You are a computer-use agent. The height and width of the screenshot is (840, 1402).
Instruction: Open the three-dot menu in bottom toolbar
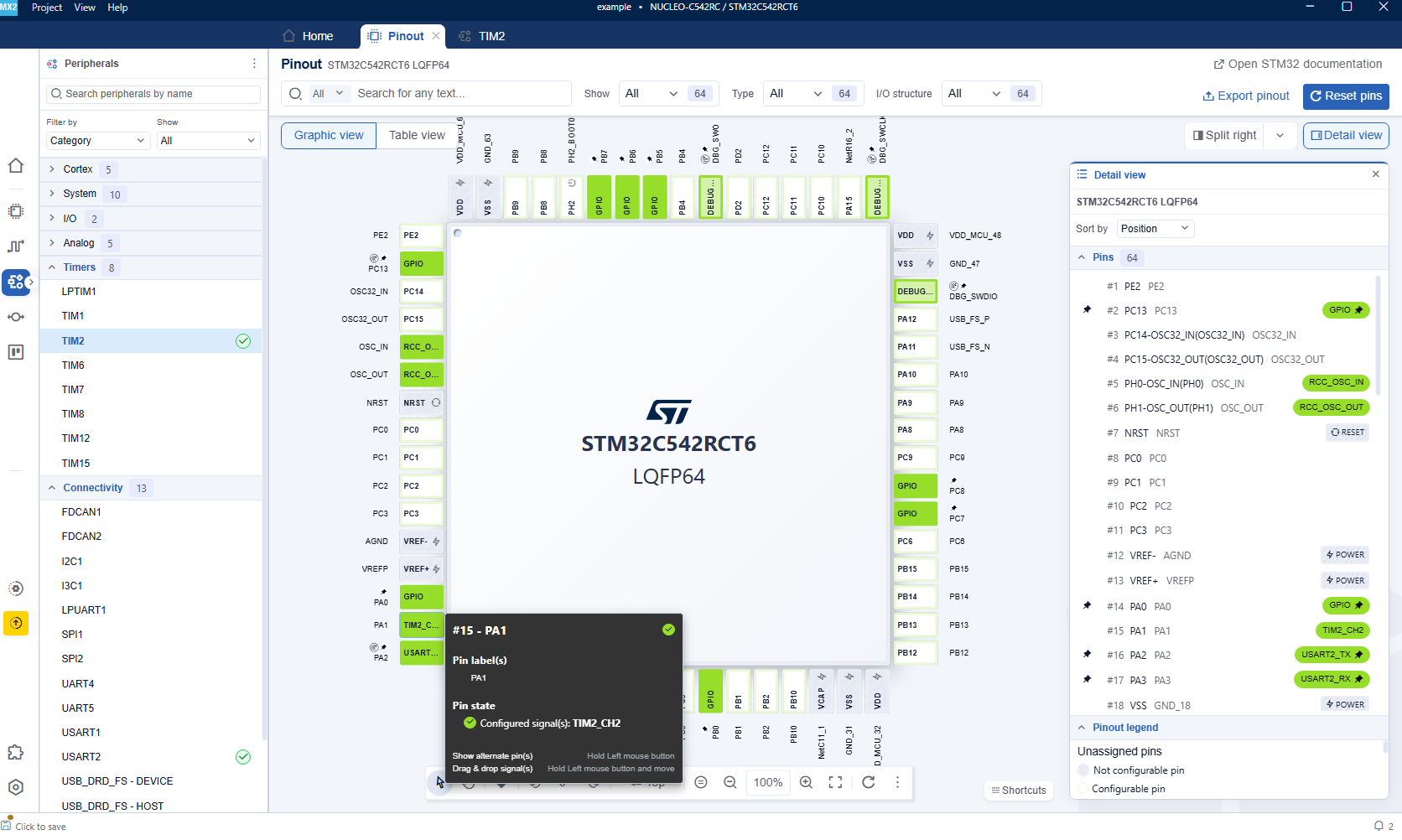[897, 782]
